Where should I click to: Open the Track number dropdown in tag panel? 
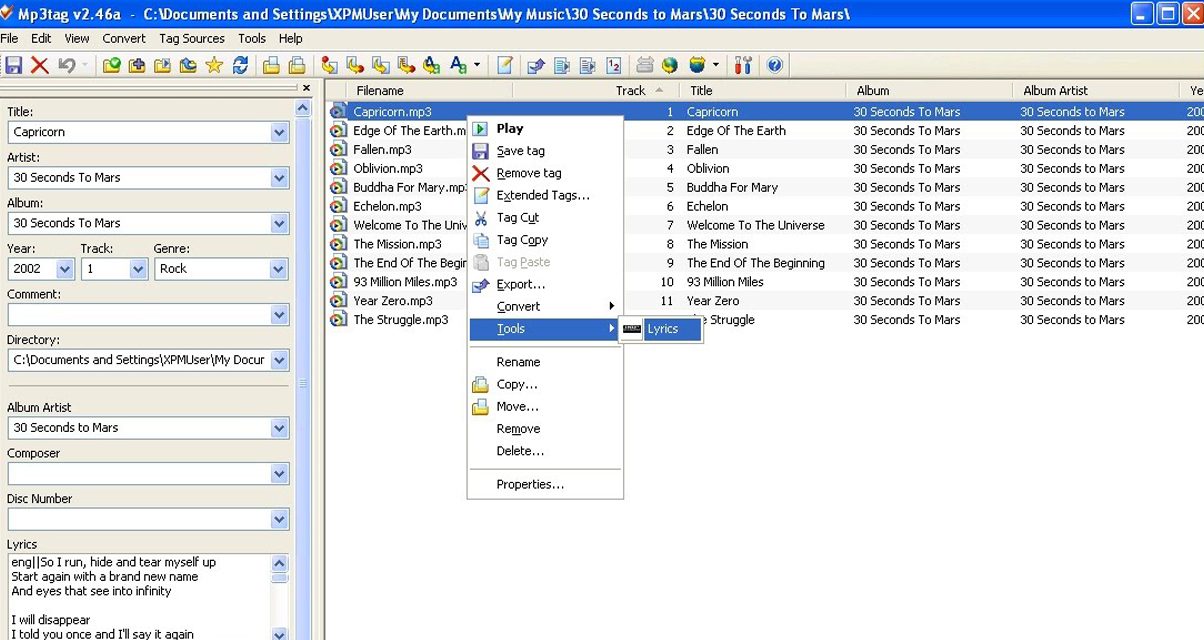(138, 269)
